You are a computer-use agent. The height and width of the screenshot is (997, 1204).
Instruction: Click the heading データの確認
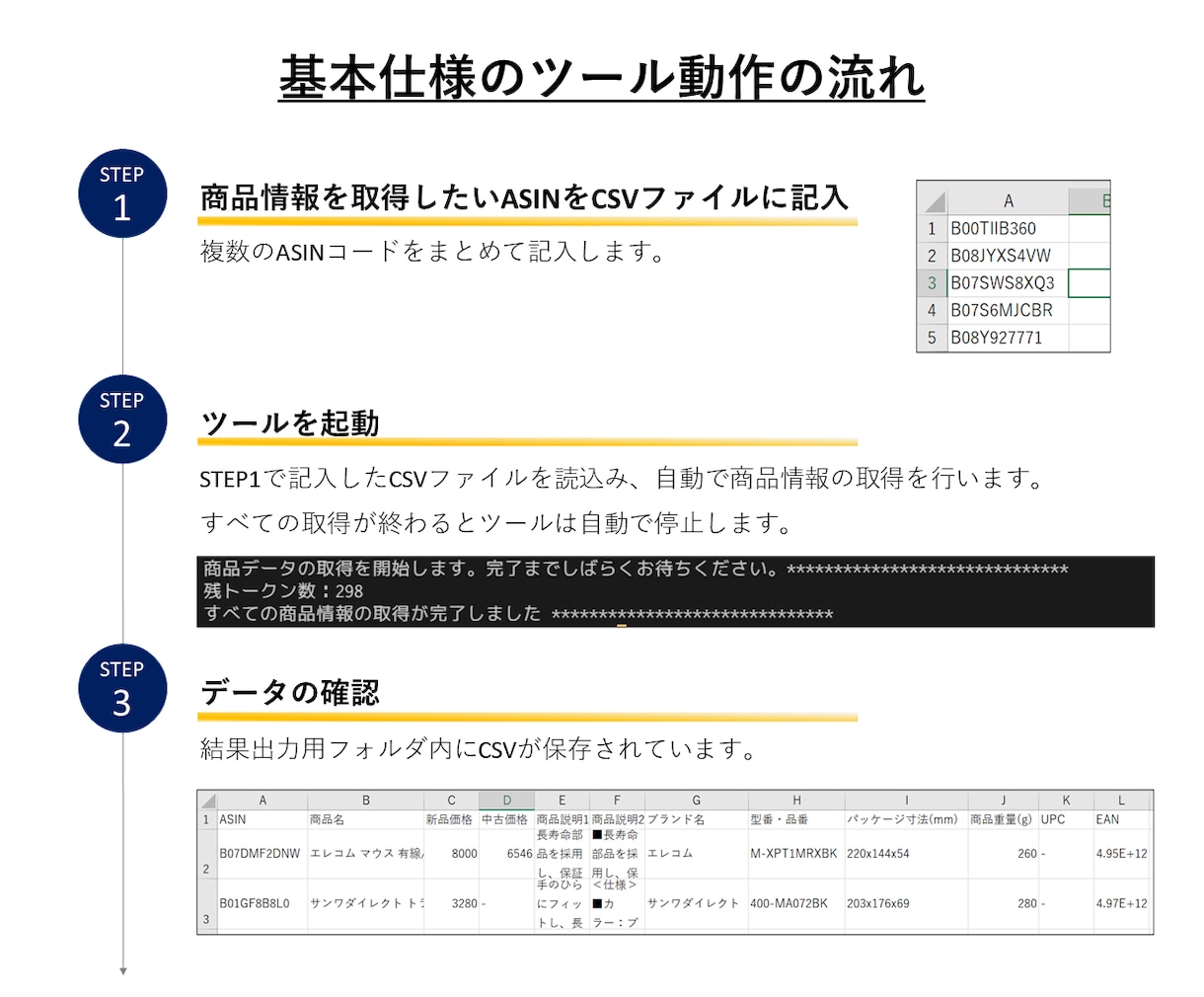pos(289,692)
